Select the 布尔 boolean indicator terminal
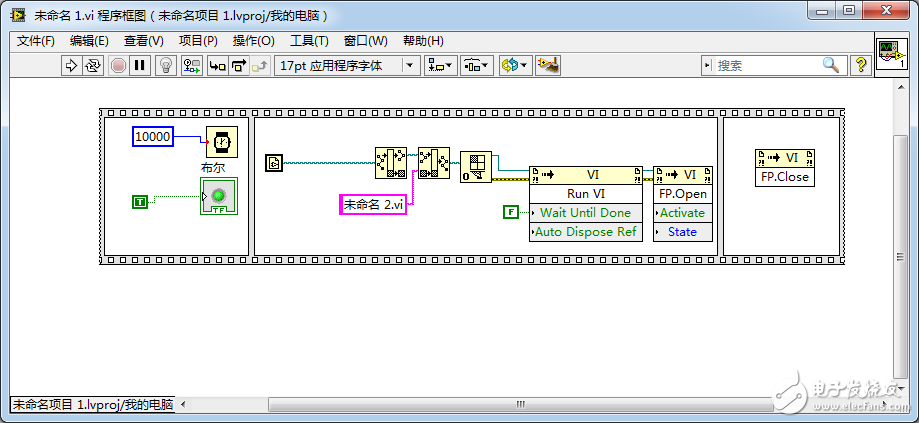This screenshot has width=919, height=423. [x=219, y=196]
